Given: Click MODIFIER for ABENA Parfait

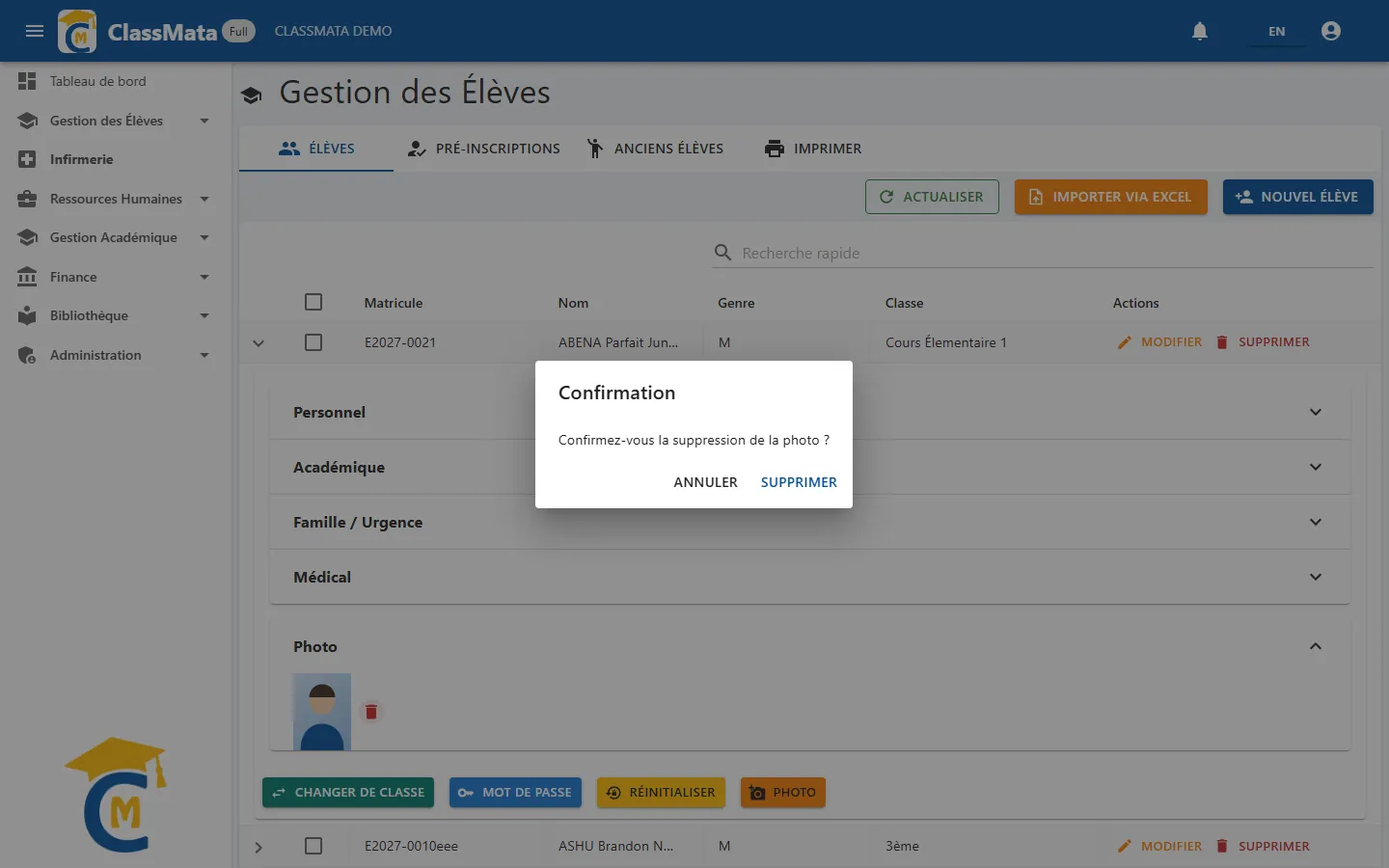Looking at the screenshot, I should point(1159,342).
